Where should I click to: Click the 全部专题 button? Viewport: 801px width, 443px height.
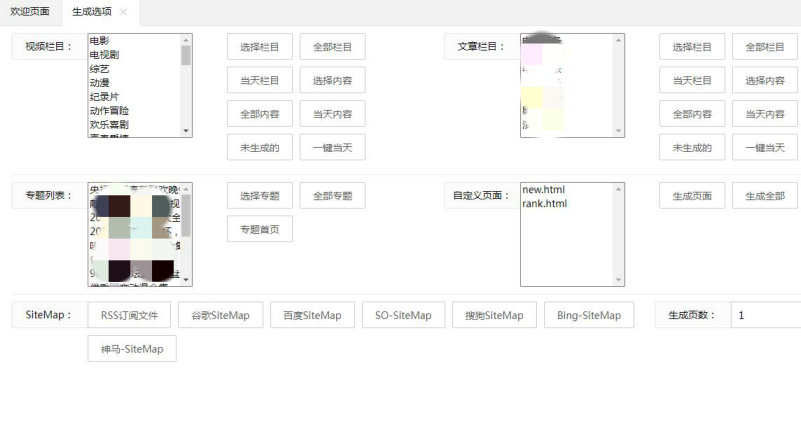point(332,196)
